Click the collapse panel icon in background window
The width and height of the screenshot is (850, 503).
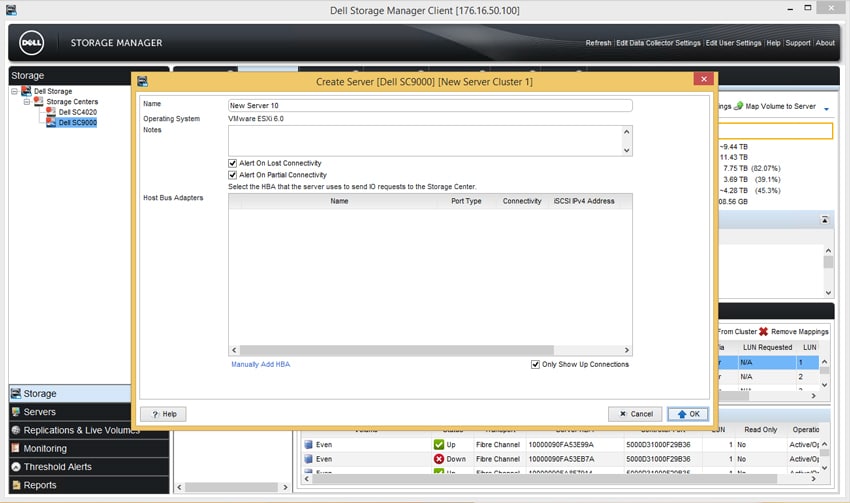825,220
